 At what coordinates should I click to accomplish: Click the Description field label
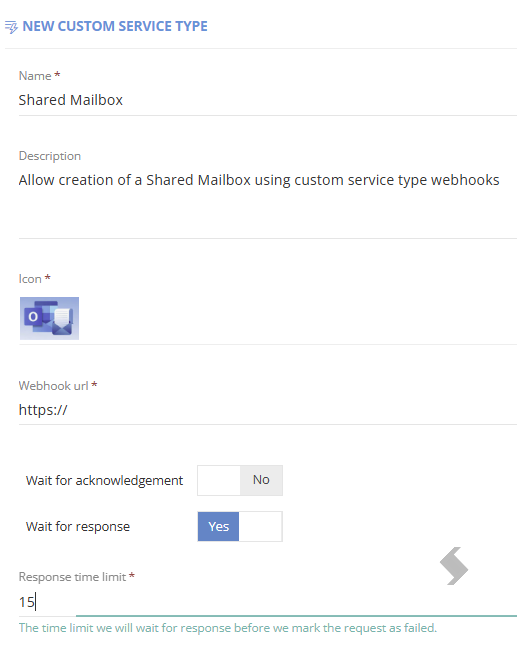pyautogui.click(x=50, y=156)
